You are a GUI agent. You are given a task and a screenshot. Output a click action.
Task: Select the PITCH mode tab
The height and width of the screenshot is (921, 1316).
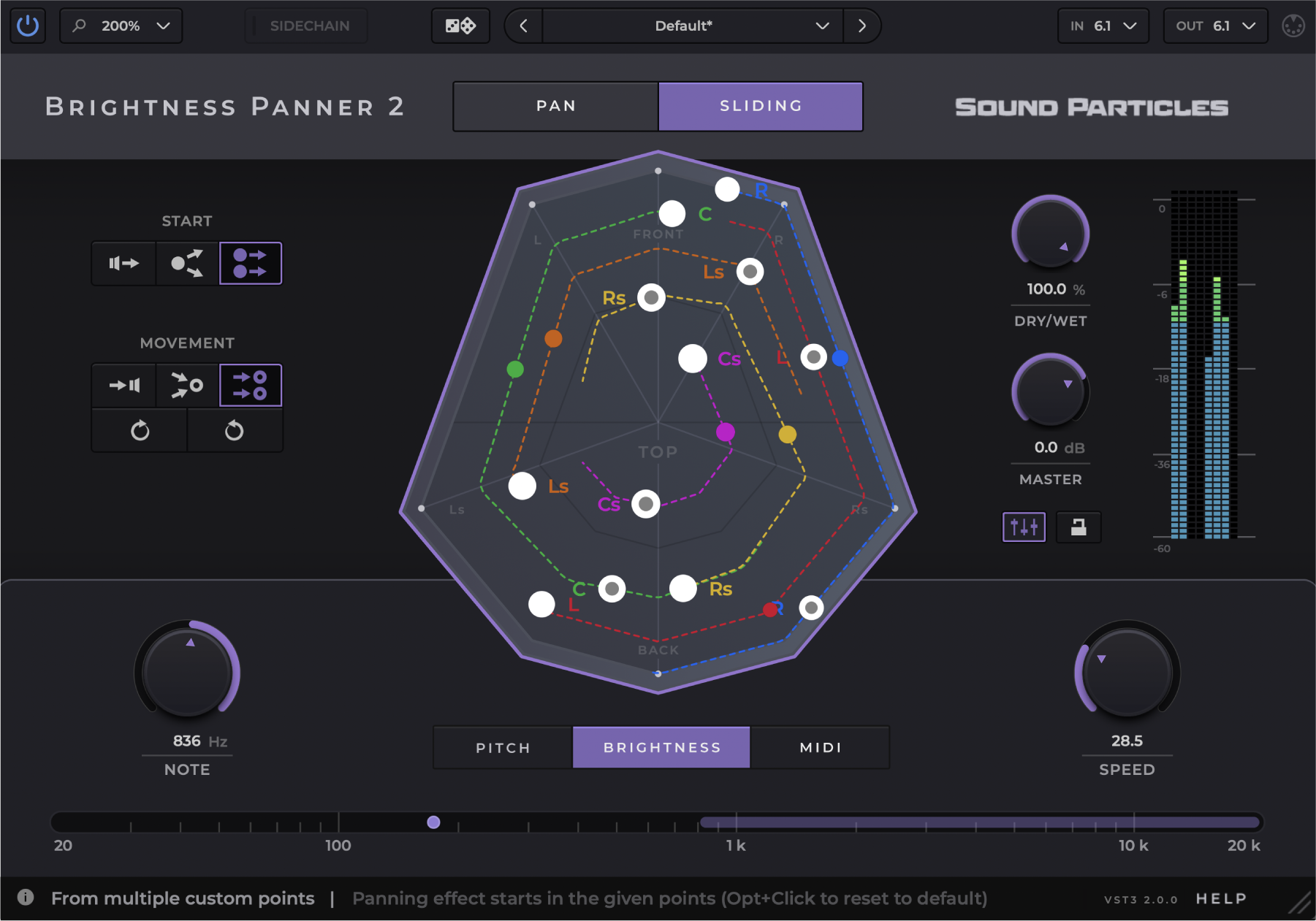tap(503, 747)
